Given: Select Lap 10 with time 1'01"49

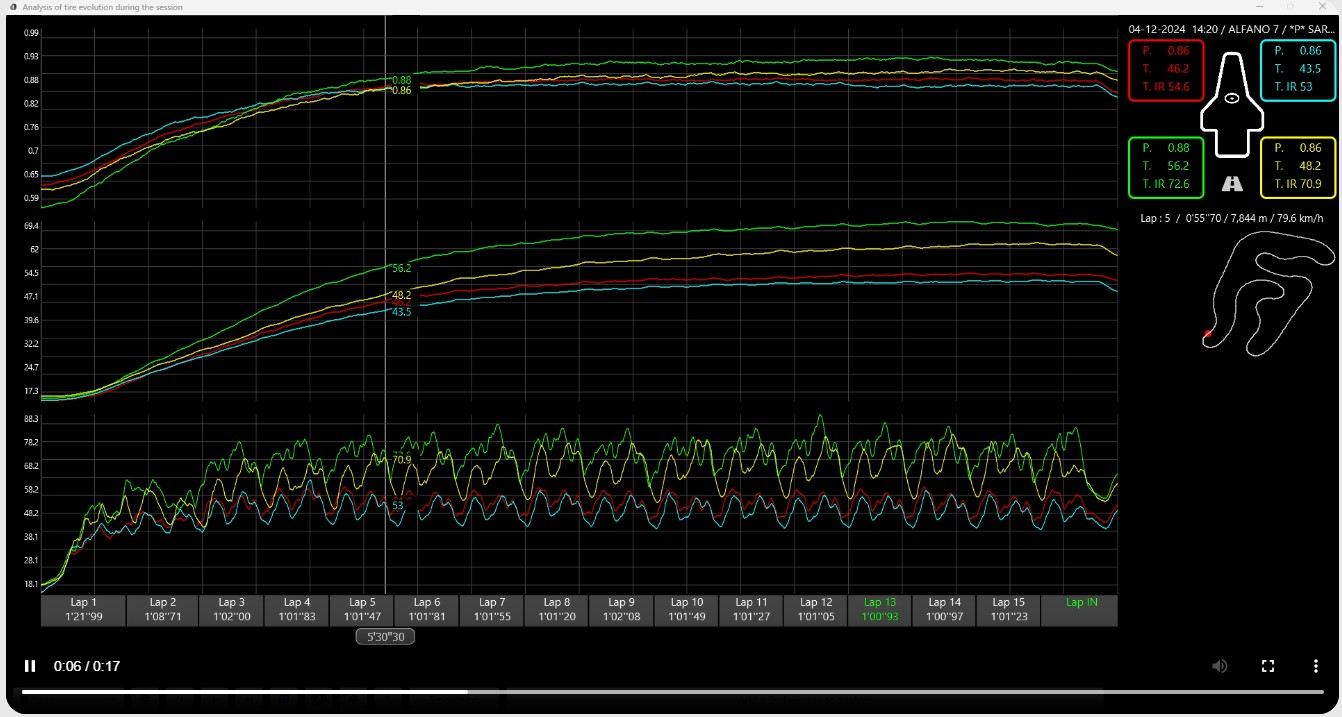Looking at the screenshot, I should point(686,610).
